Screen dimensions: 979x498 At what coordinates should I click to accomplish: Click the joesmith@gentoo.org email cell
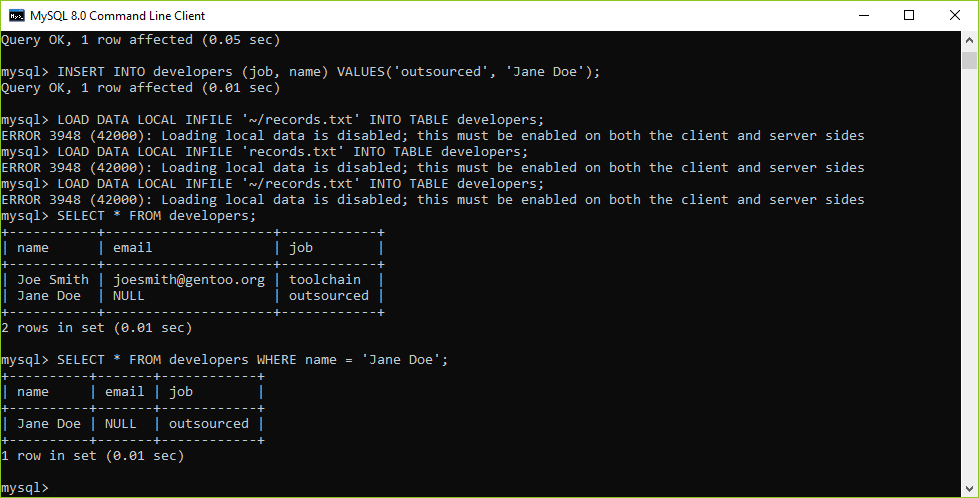click(x=189, y=280)
